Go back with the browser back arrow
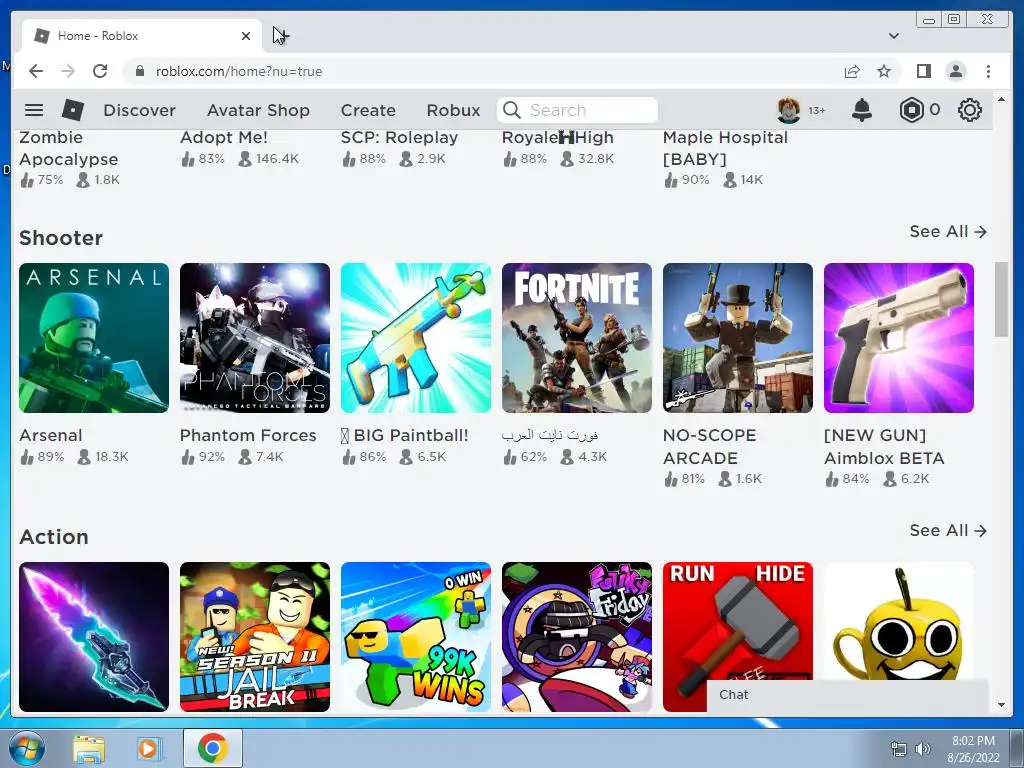1024x768 pixels. point(36,71)
